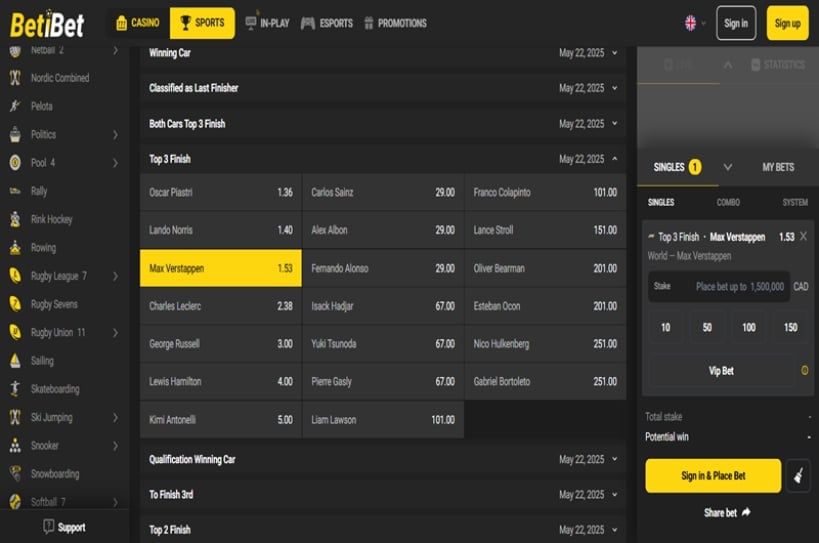This screenshot has height=543, width=819.
Task: Select the Pelota sport icon
Action: point(15,106)
